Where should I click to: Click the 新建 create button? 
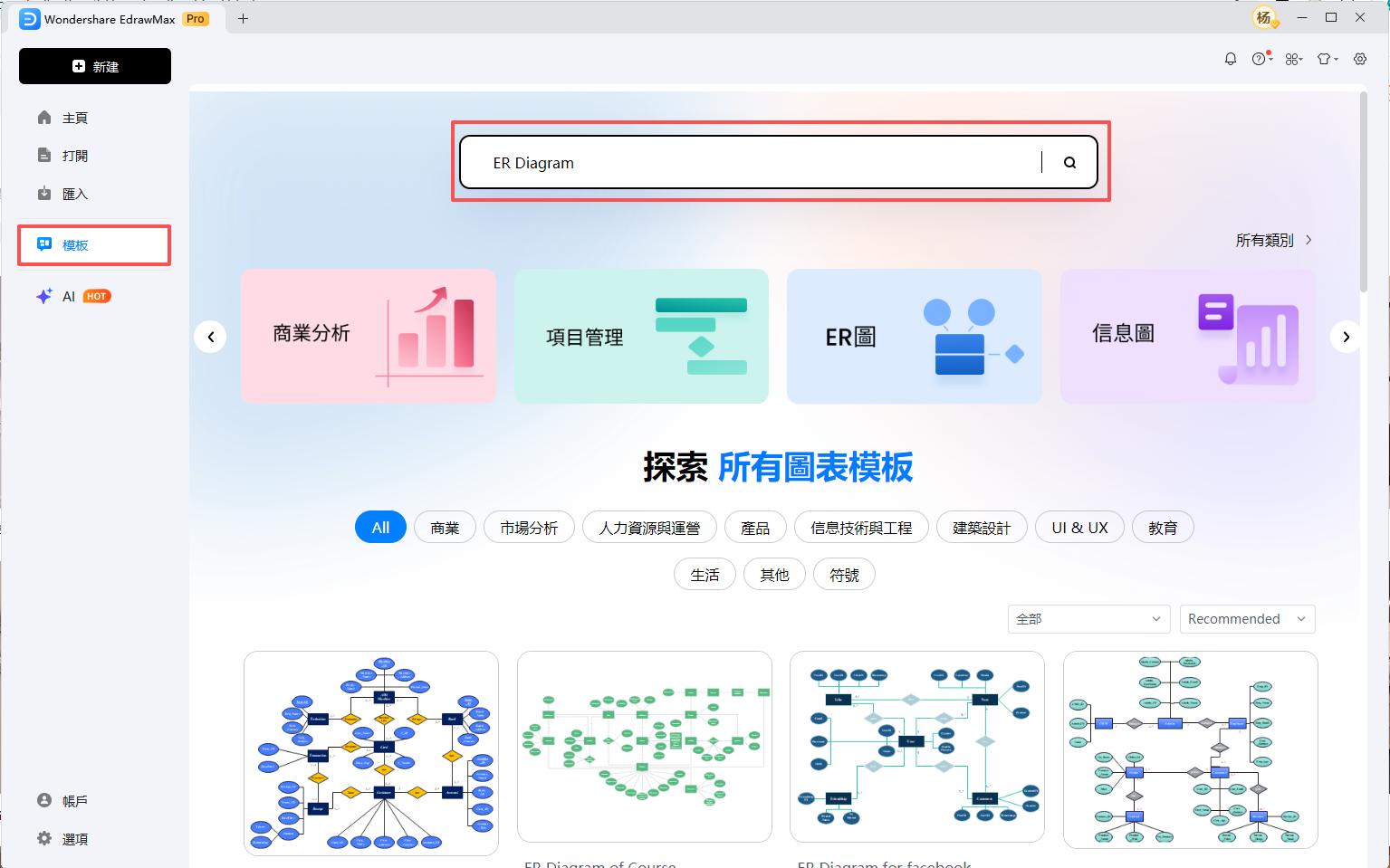(94, 65)
